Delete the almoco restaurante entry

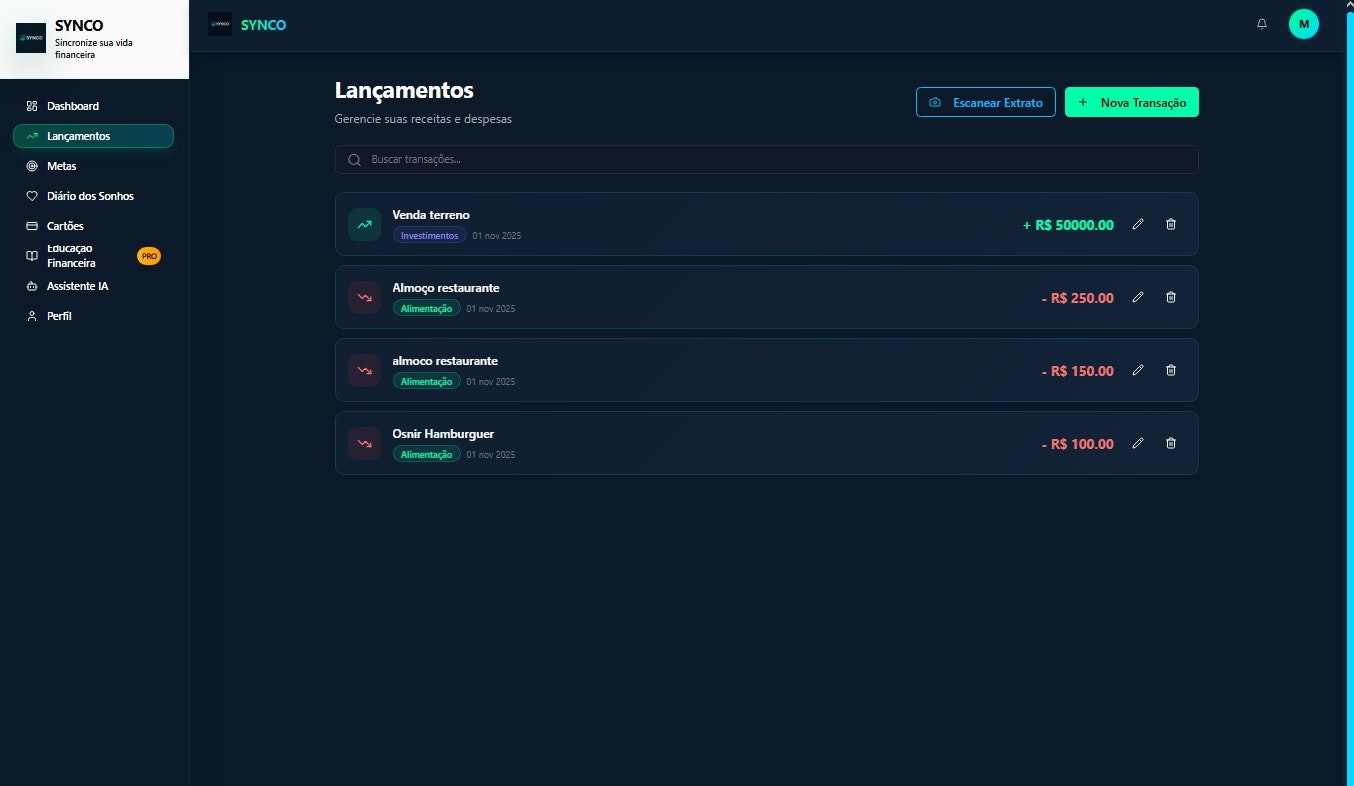1171,370
